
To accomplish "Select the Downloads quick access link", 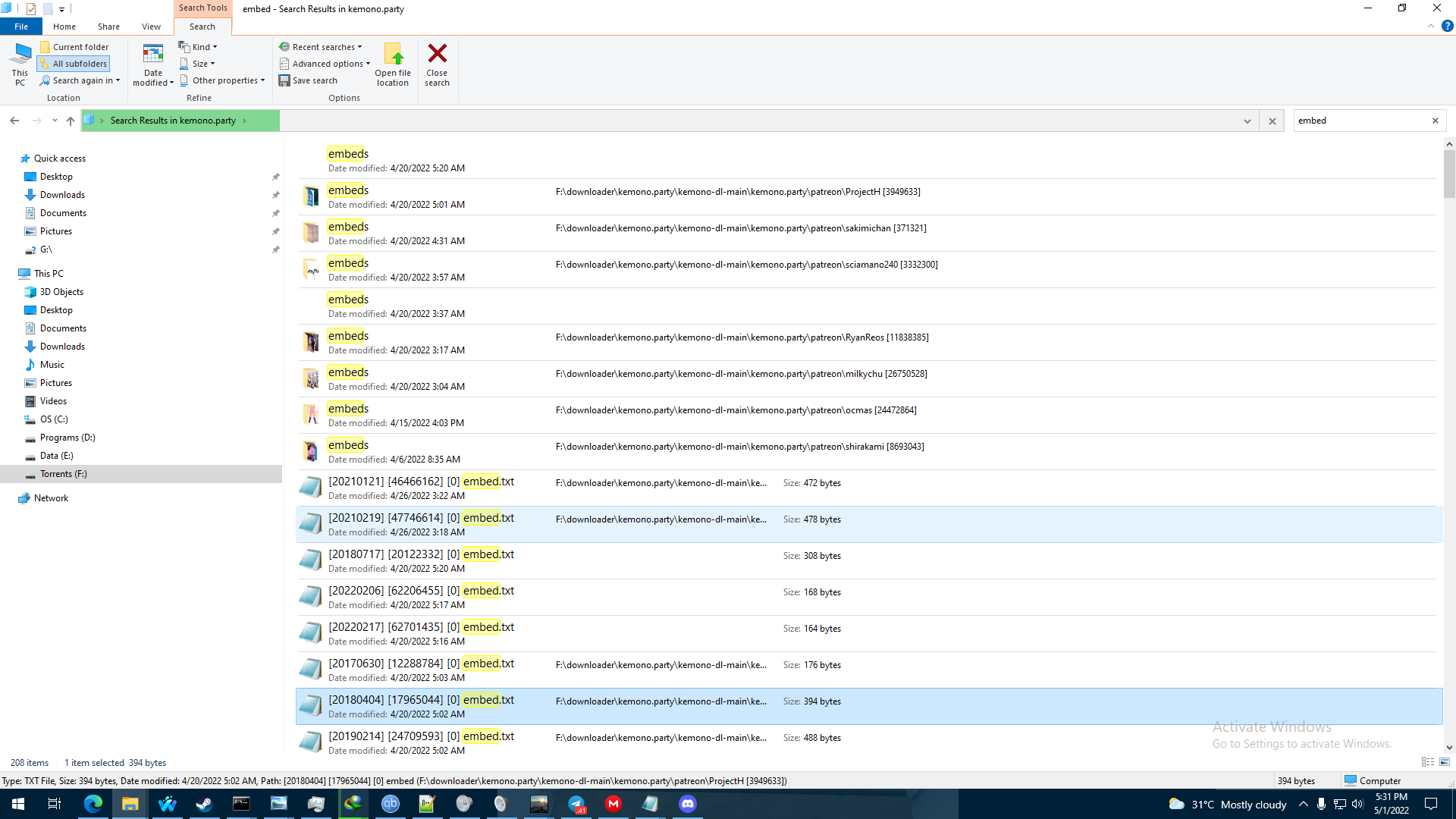I will tap(61, 194).
